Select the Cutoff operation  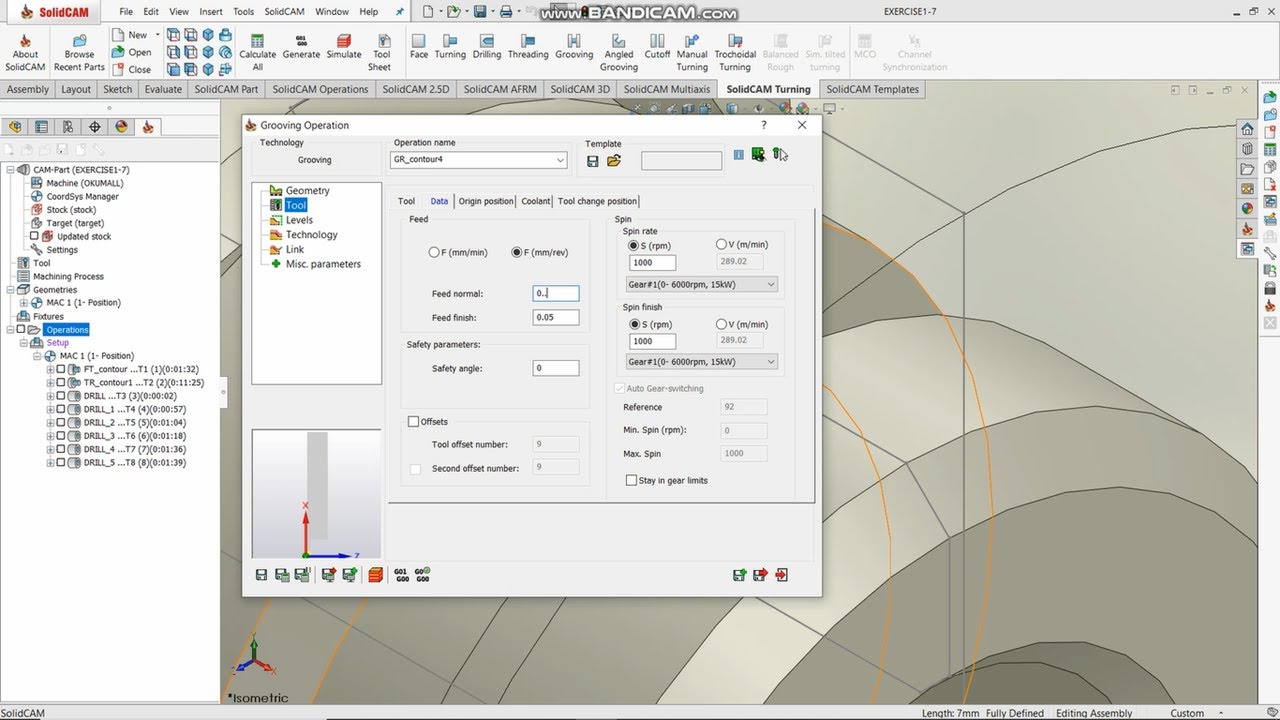657,47
